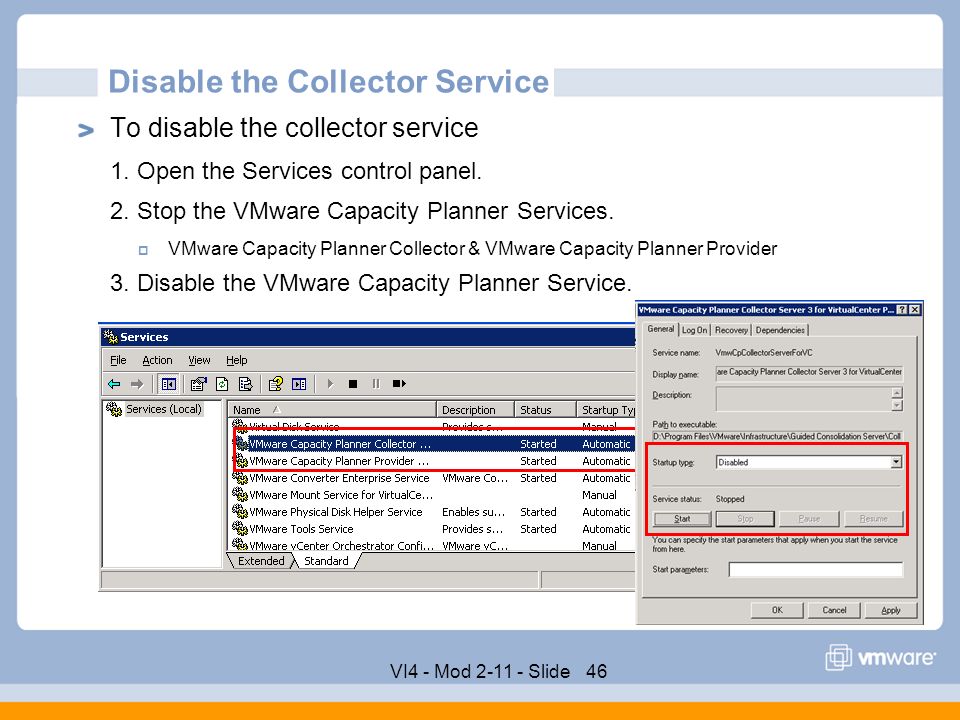The width and height of the screenshot is (960, 720).
Task: Select VMware Mount Service for VirtualCenter row
Action: click(433, 495)
